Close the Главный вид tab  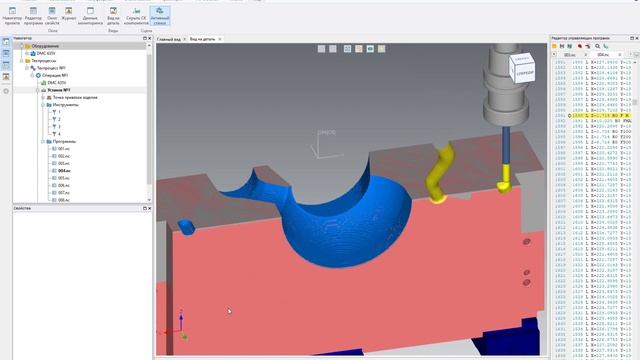184,39
